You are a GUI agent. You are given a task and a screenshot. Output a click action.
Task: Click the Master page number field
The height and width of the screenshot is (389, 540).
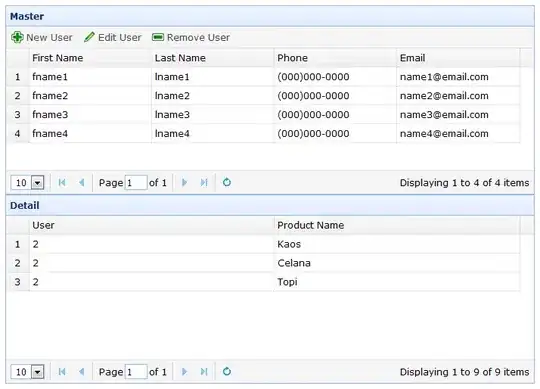coord(136,183)
